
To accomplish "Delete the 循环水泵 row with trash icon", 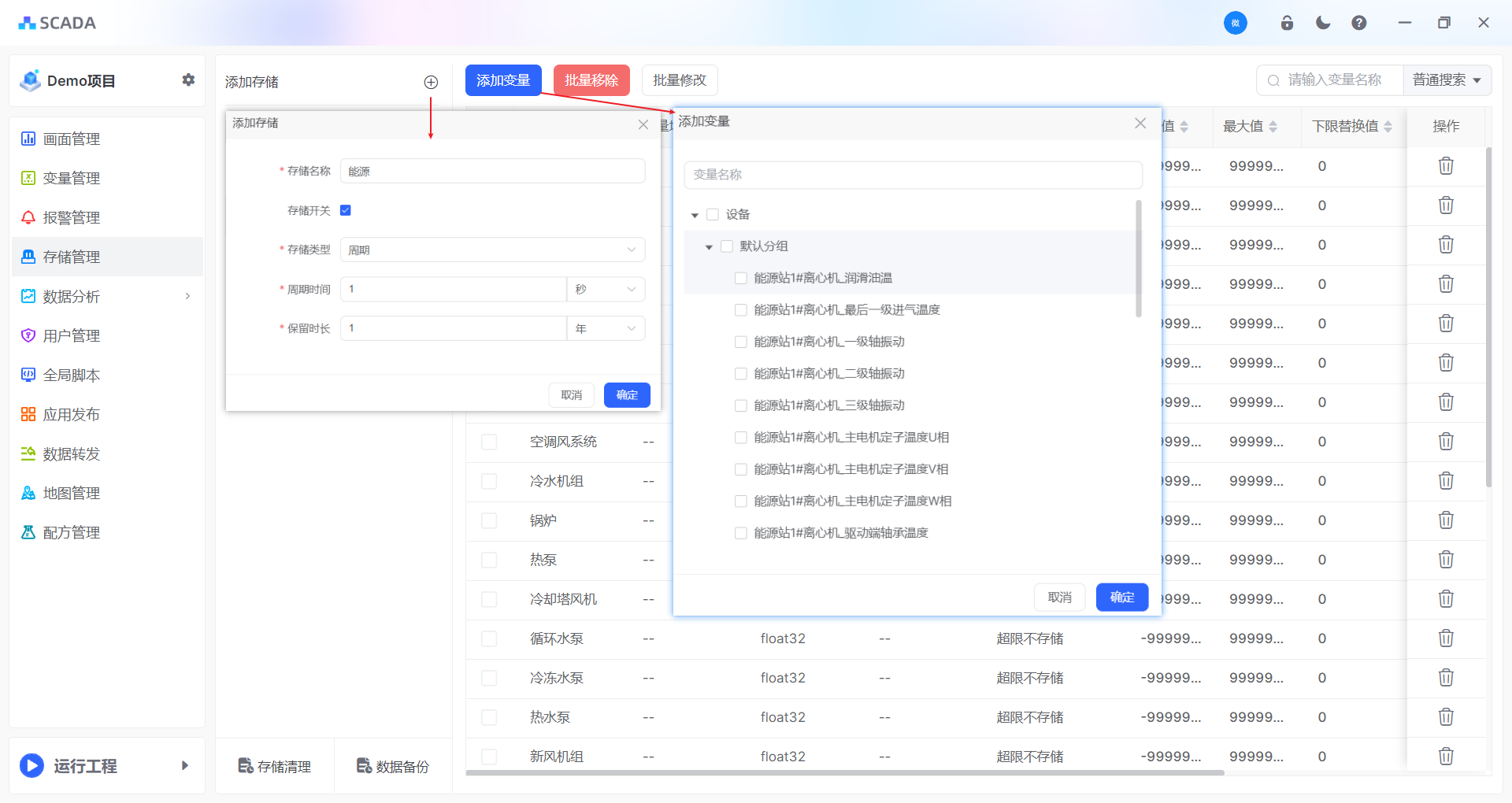I will (1446, 638).
